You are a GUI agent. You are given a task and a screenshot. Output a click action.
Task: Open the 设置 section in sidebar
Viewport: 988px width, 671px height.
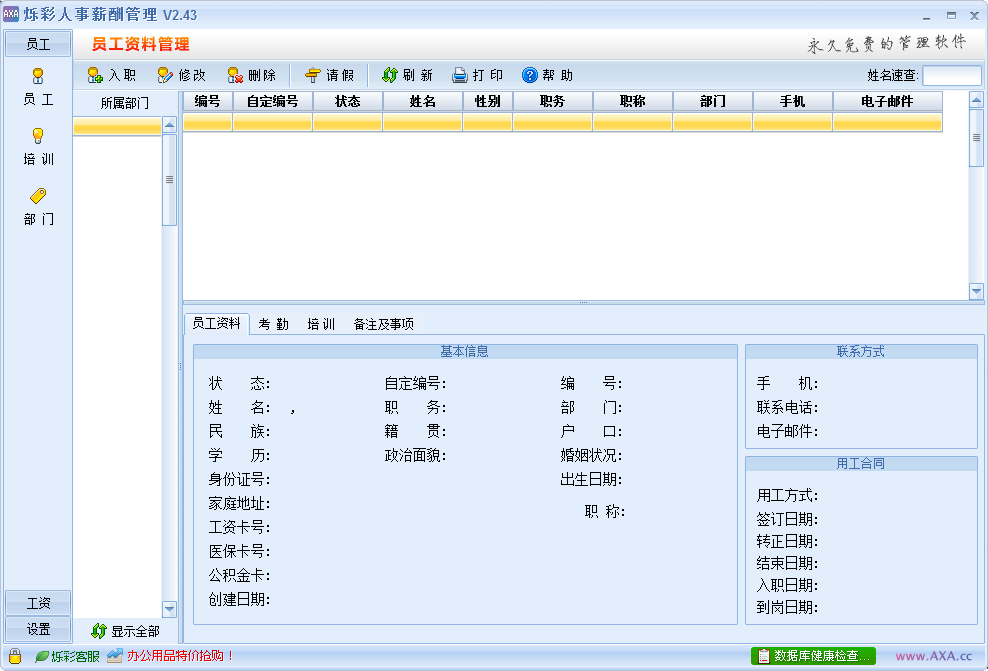pos(38,629)
